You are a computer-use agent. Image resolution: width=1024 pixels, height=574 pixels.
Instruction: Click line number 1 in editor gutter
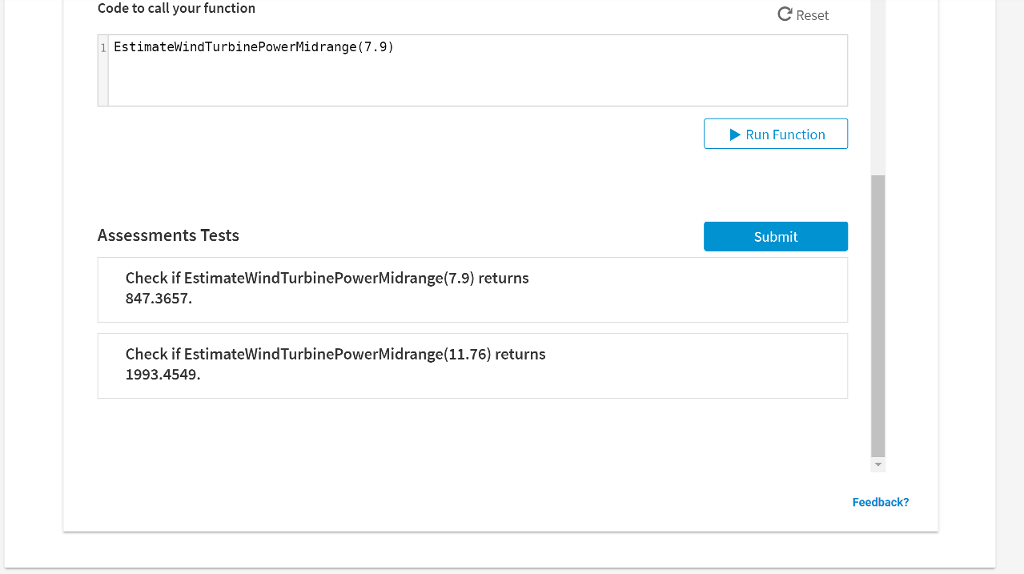coord(103,48)
